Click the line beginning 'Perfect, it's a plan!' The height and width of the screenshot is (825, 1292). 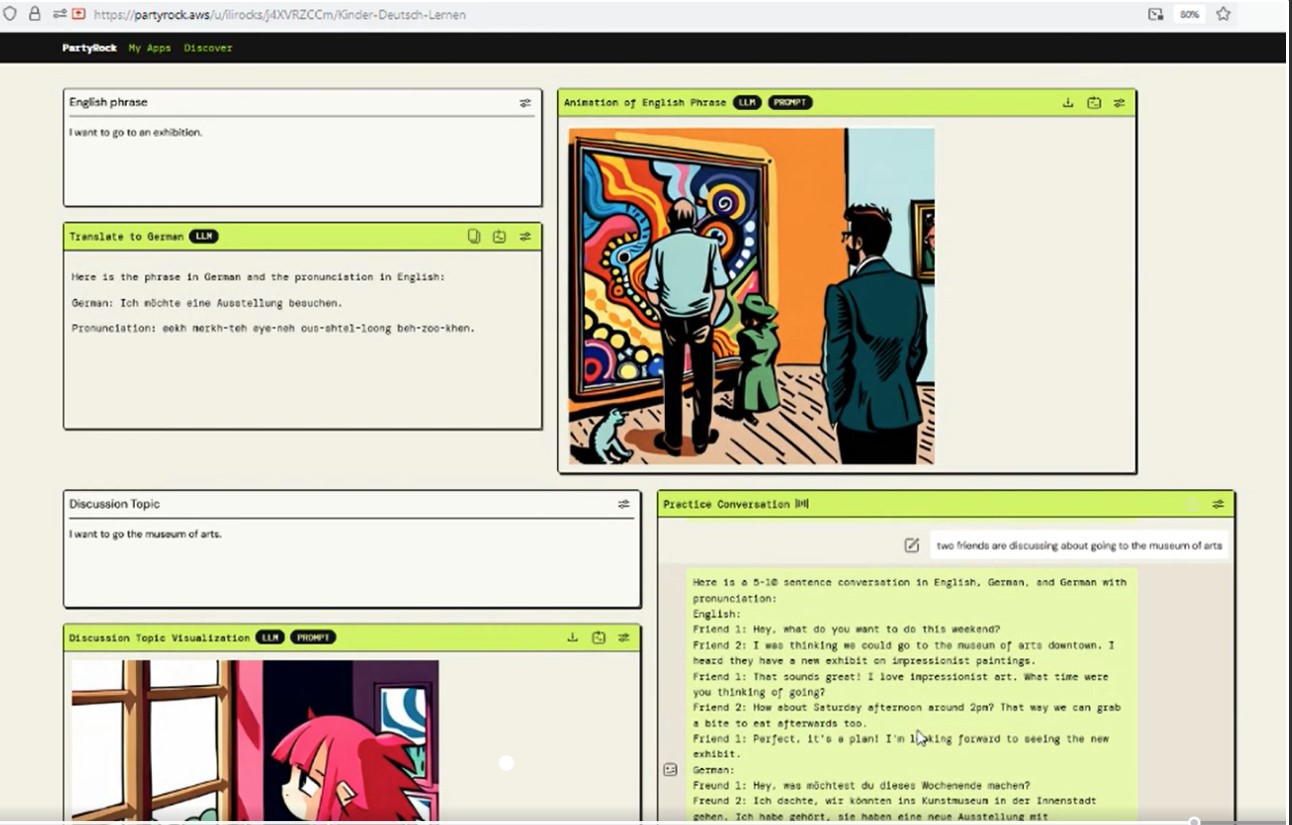901,746
